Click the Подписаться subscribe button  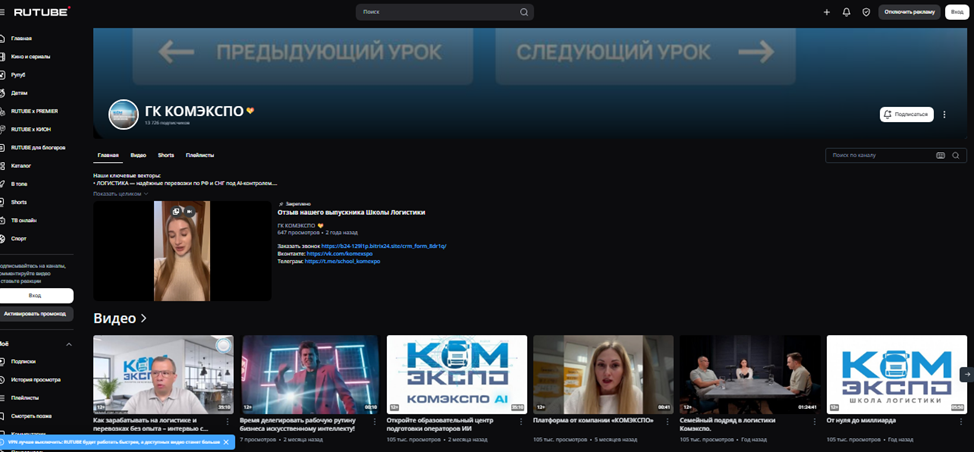(x=906, y=114)
